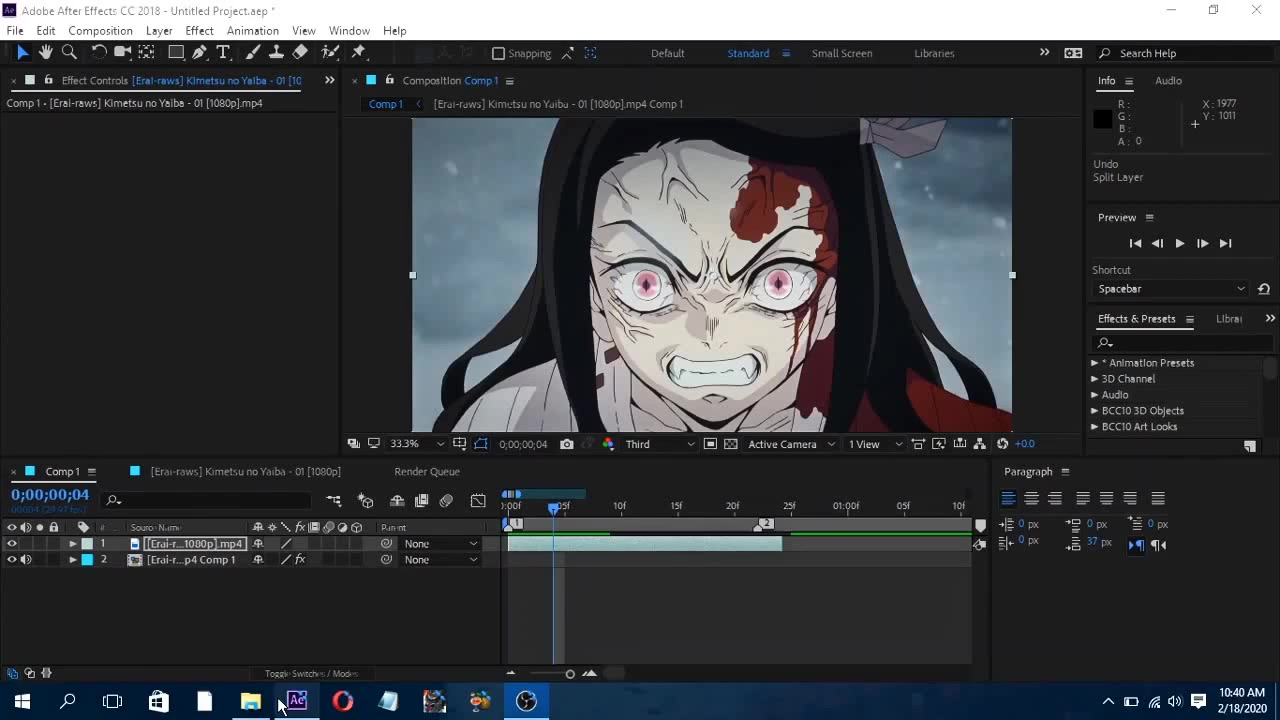Open 1 View layout dropdown
This screenshot has width=1280, height=720.
tap(875, 444)
